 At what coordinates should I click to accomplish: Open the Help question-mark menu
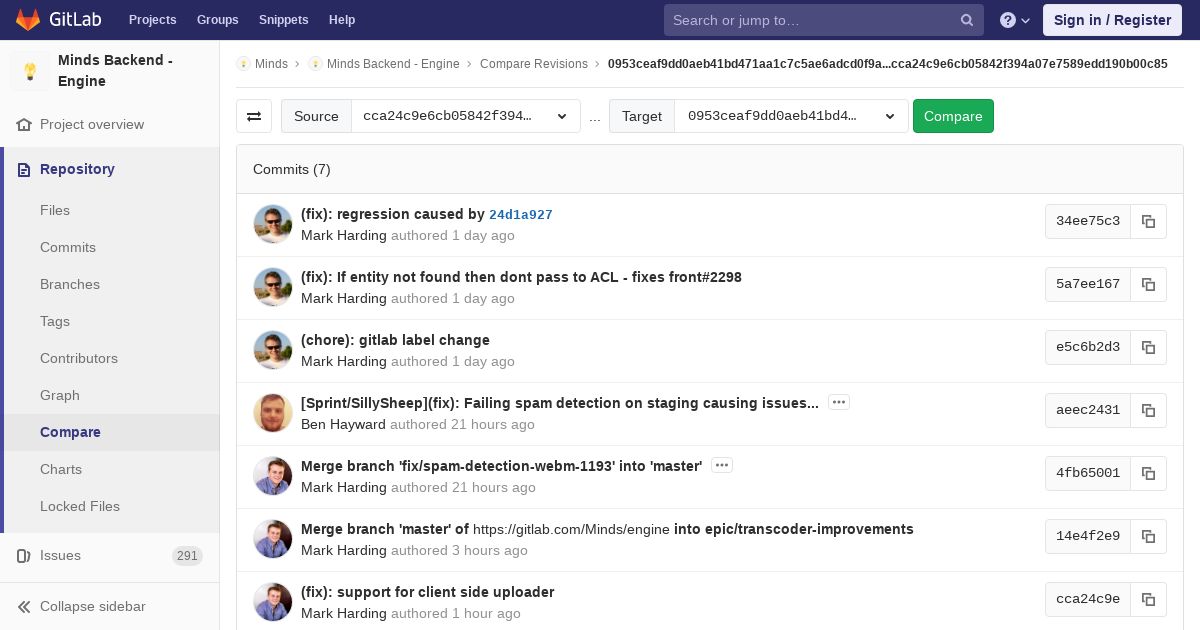point(1015,20)
